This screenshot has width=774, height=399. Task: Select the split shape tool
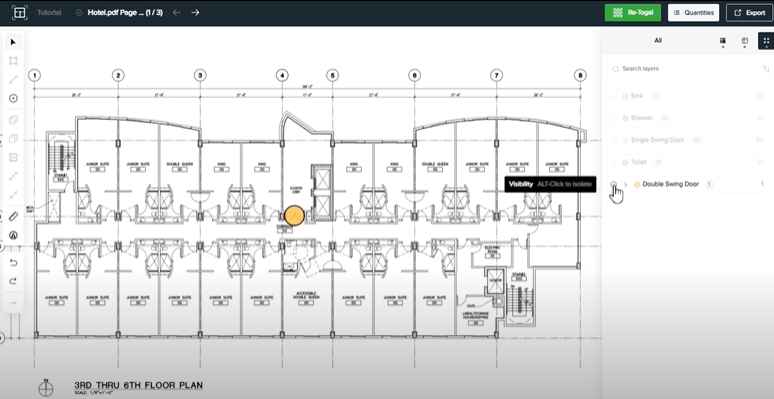[13, 158]
